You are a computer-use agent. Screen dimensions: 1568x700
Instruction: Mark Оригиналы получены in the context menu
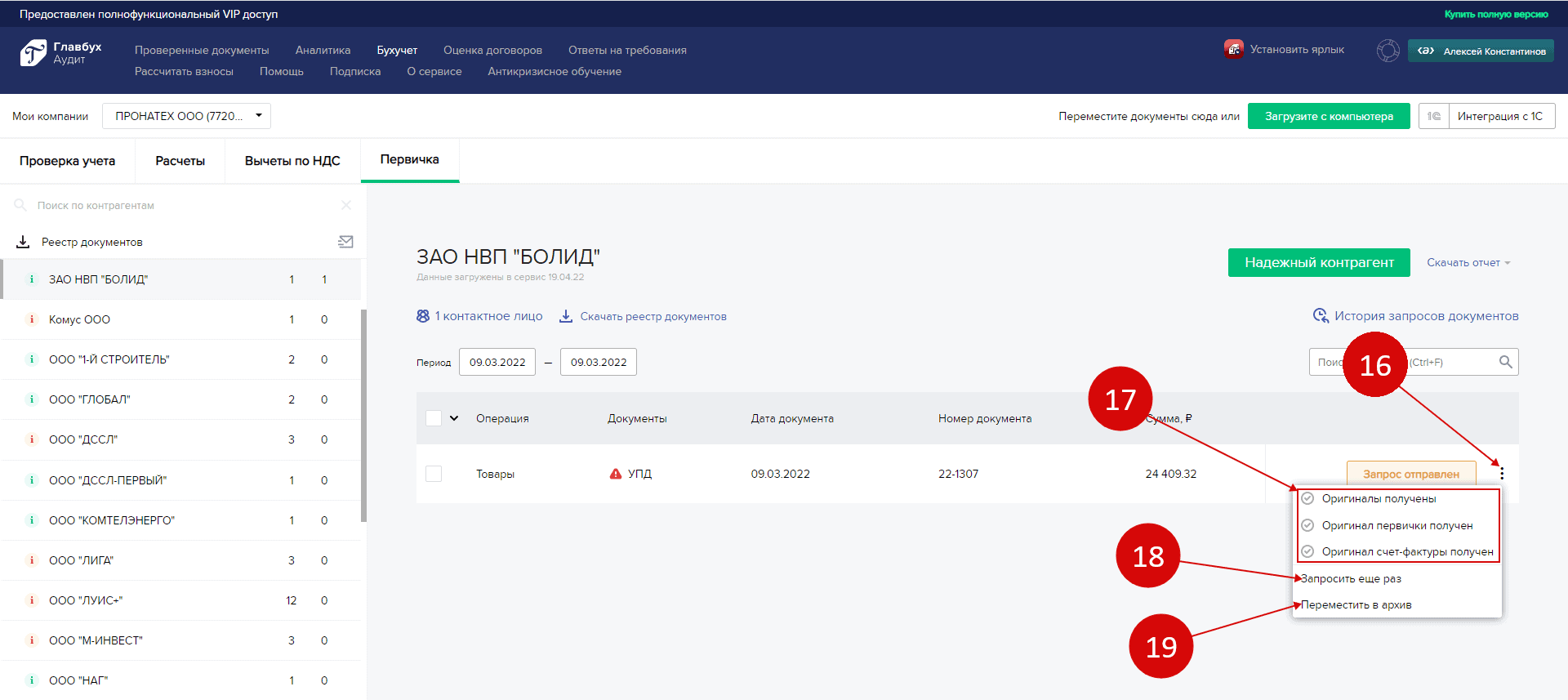[1378, 498]
